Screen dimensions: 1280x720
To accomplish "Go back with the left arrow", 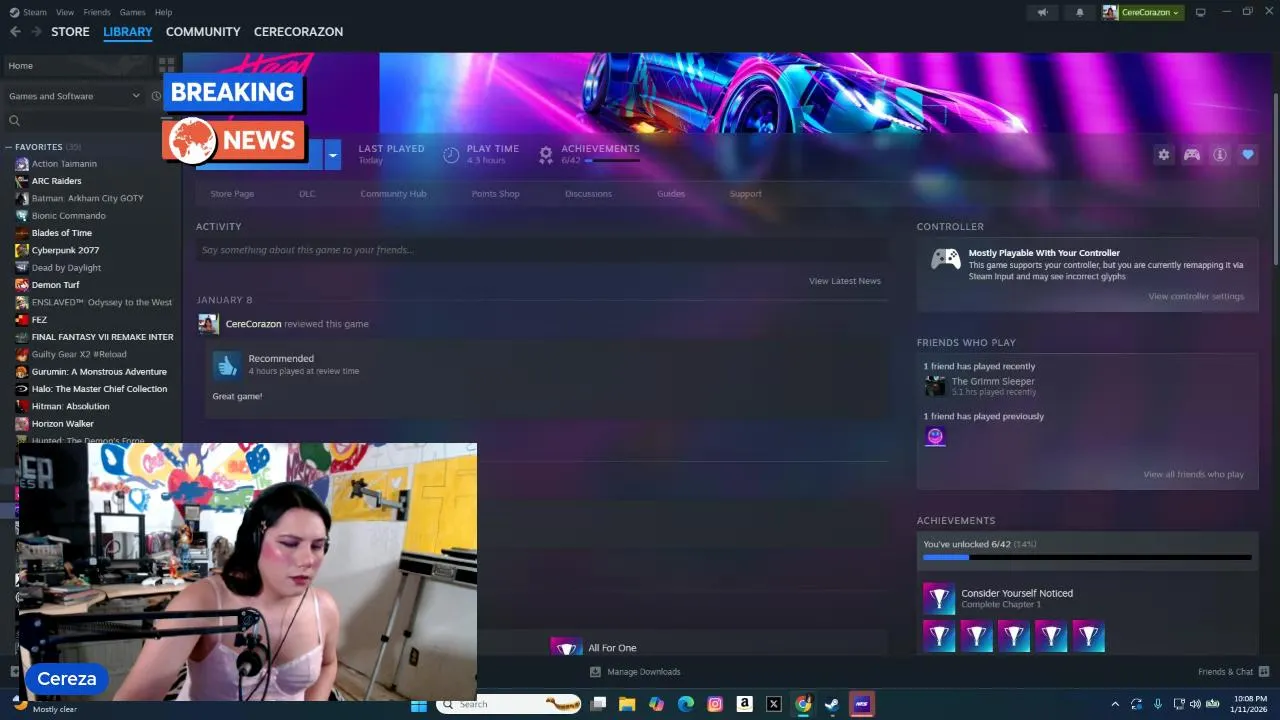I will [x=15, y=31].
